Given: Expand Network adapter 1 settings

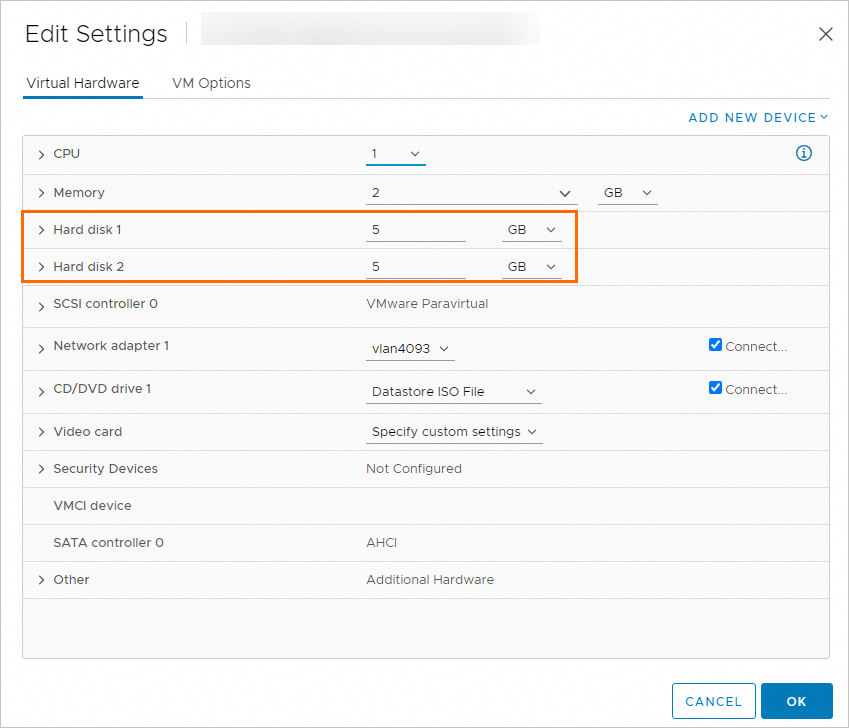Looking at the screenshot, I should (x=42, y=347).
